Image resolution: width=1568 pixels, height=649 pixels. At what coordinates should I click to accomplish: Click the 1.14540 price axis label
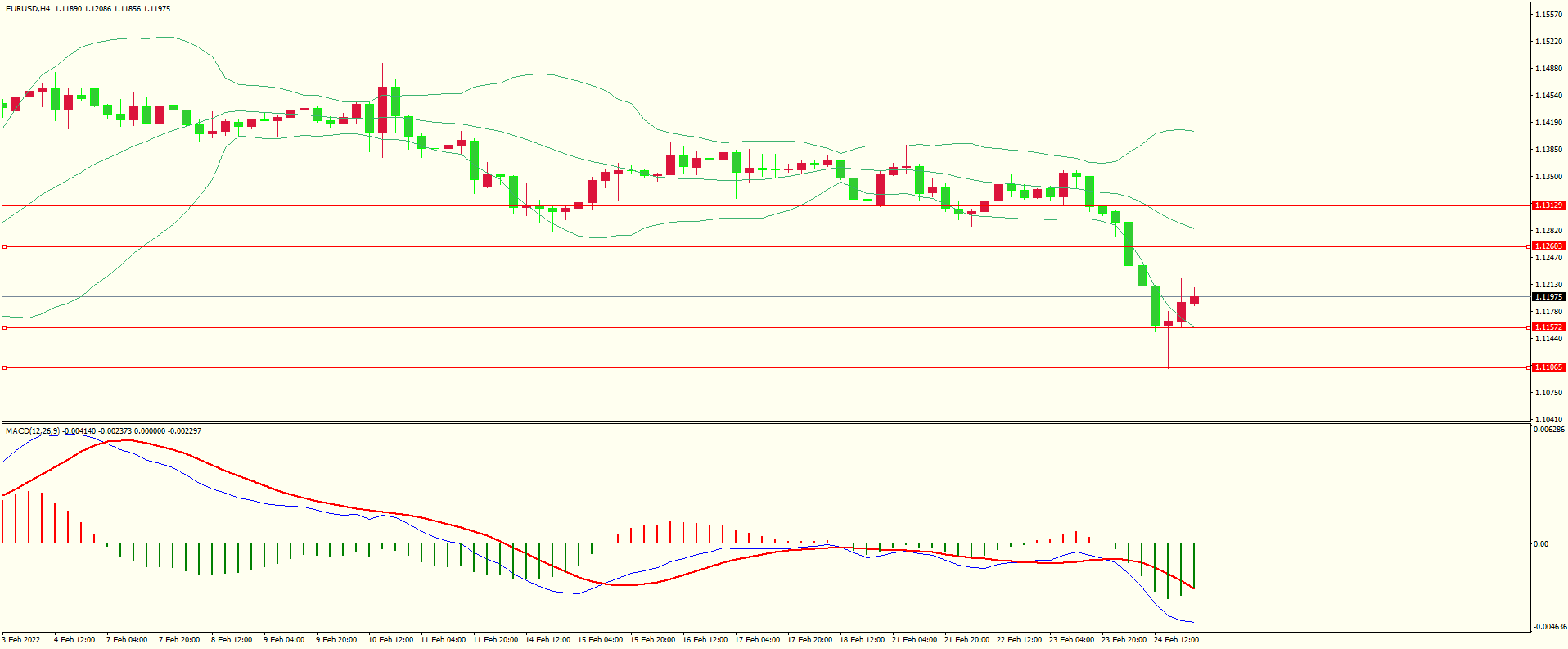click(x=1549, y=96)
